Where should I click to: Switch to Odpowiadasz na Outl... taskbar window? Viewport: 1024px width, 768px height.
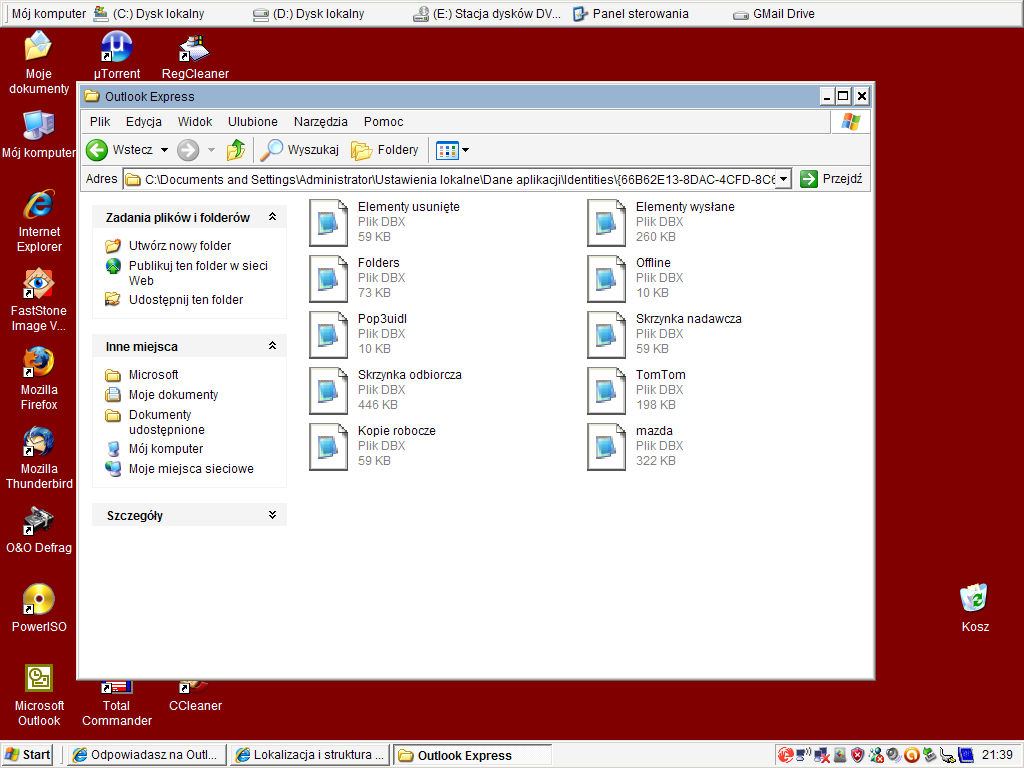click(147, 755)
